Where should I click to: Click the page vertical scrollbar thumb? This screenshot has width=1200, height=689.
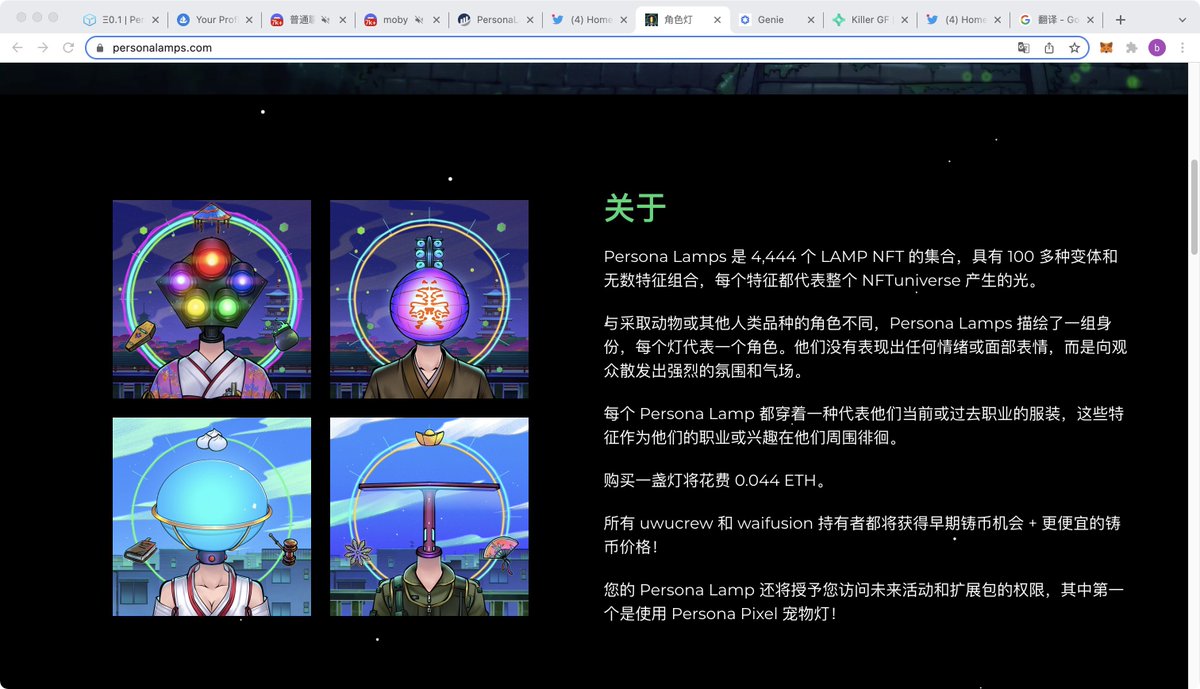(1194, 207)
